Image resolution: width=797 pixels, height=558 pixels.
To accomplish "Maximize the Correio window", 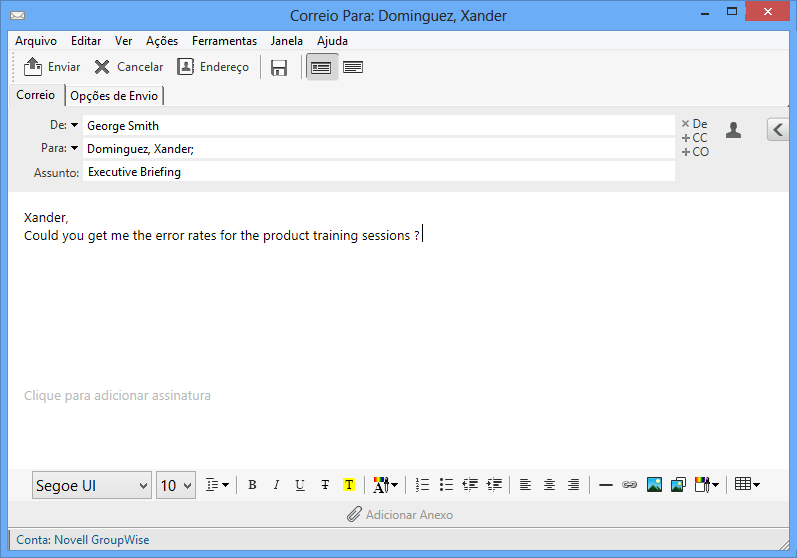I will click(732, 12).
